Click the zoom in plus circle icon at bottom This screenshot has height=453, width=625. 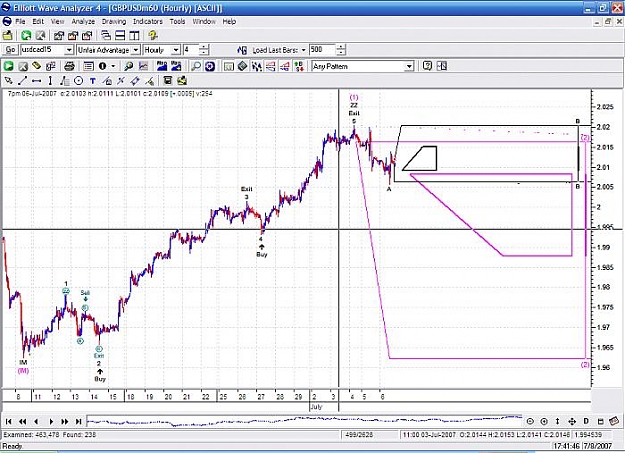(544, 421)
